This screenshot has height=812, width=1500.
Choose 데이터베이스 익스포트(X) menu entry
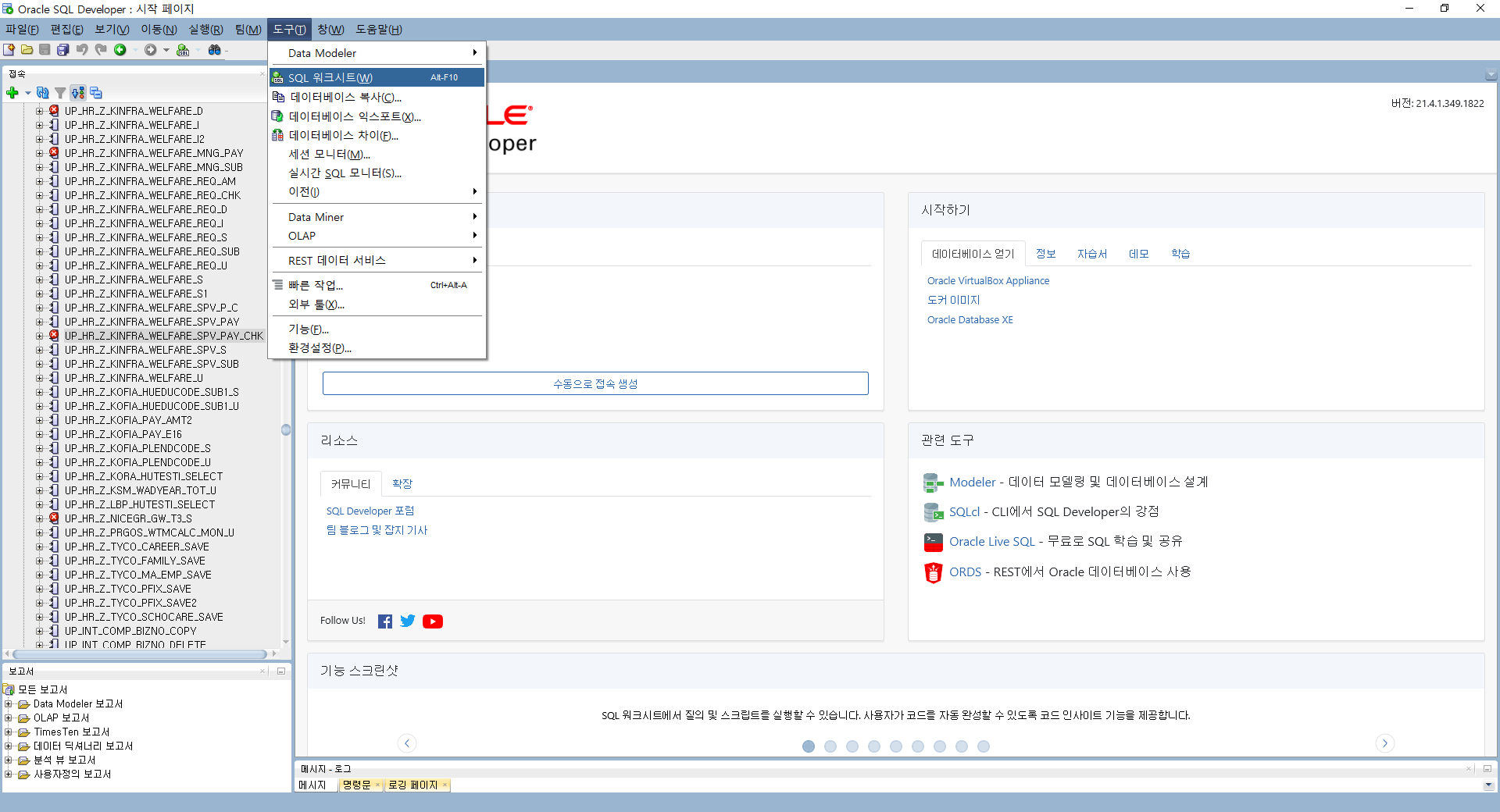pyautogui.click(x=377, y=116)
